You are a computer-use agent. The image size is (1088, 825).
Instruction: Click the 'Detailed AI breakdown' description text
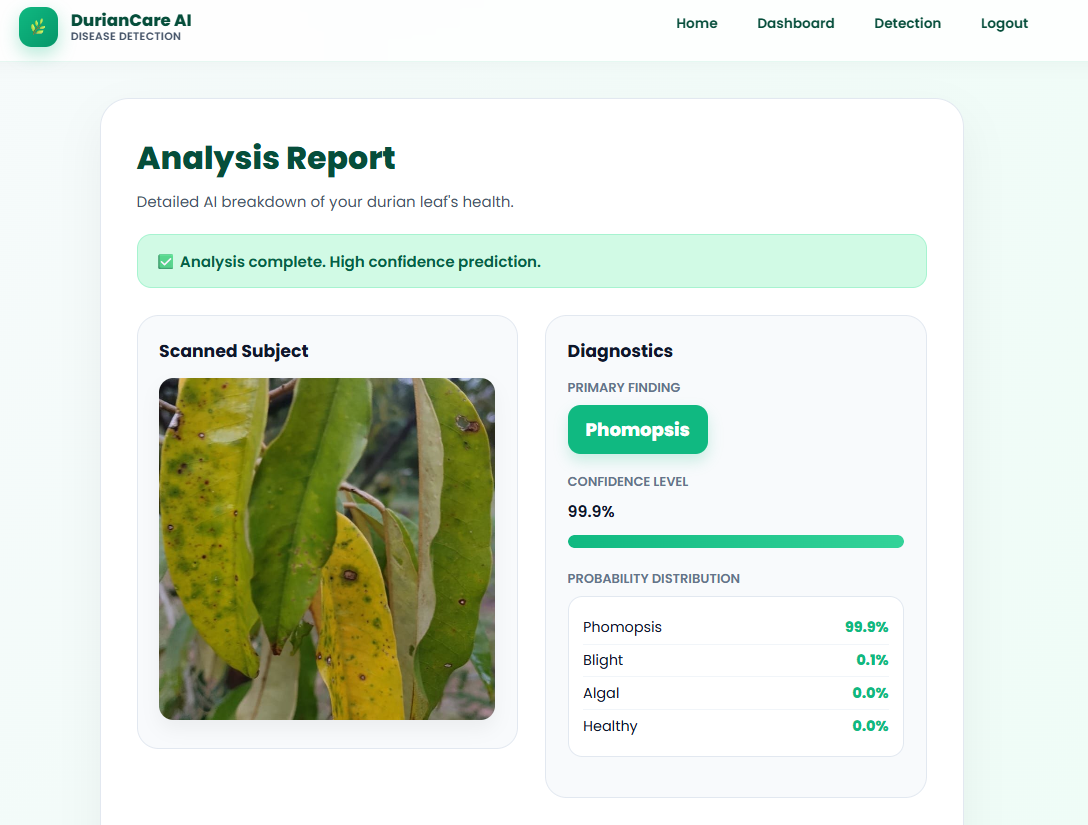click(x=325, y=202)
